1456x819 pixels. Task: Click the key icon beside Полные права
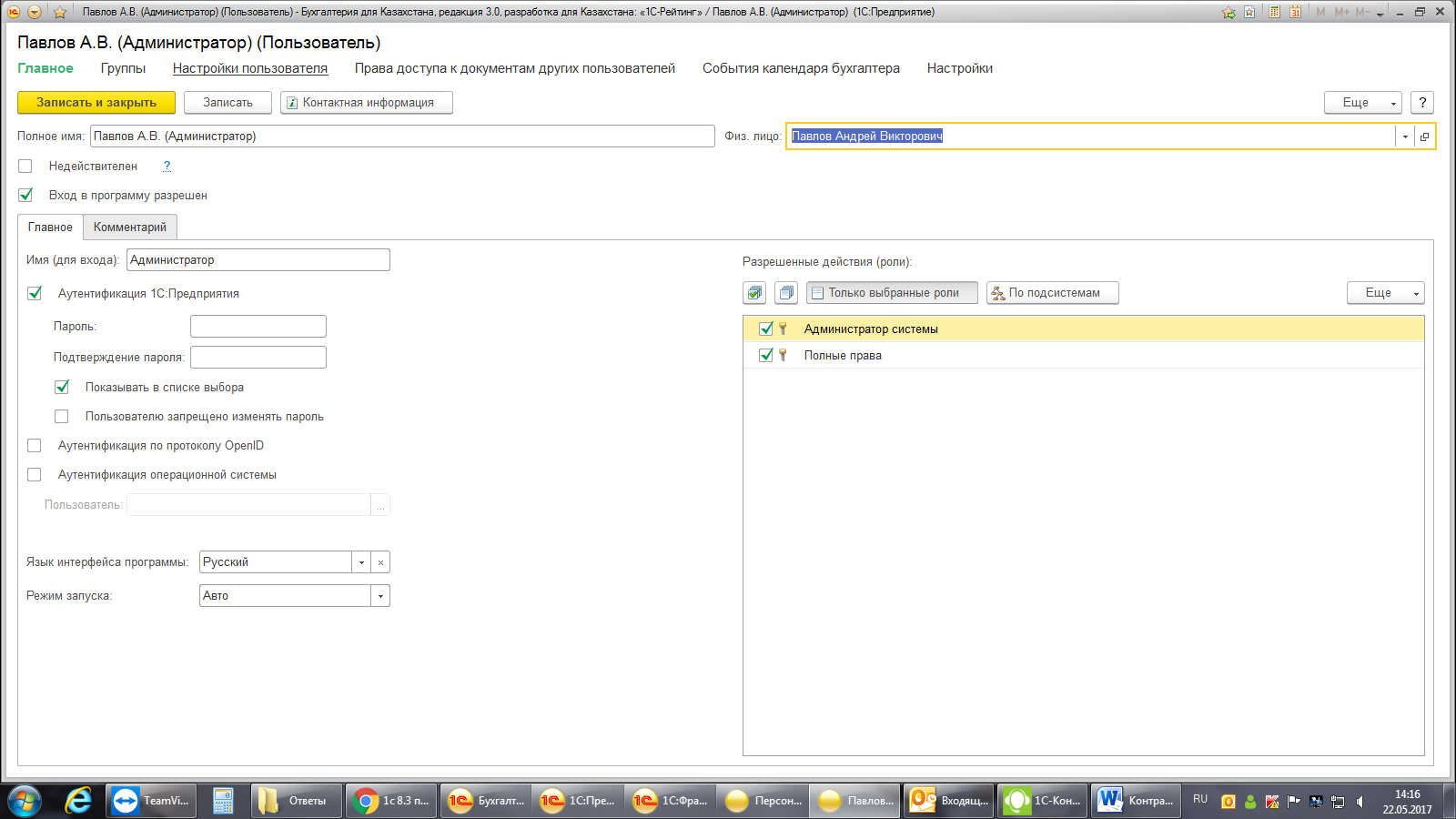[783, 355]
